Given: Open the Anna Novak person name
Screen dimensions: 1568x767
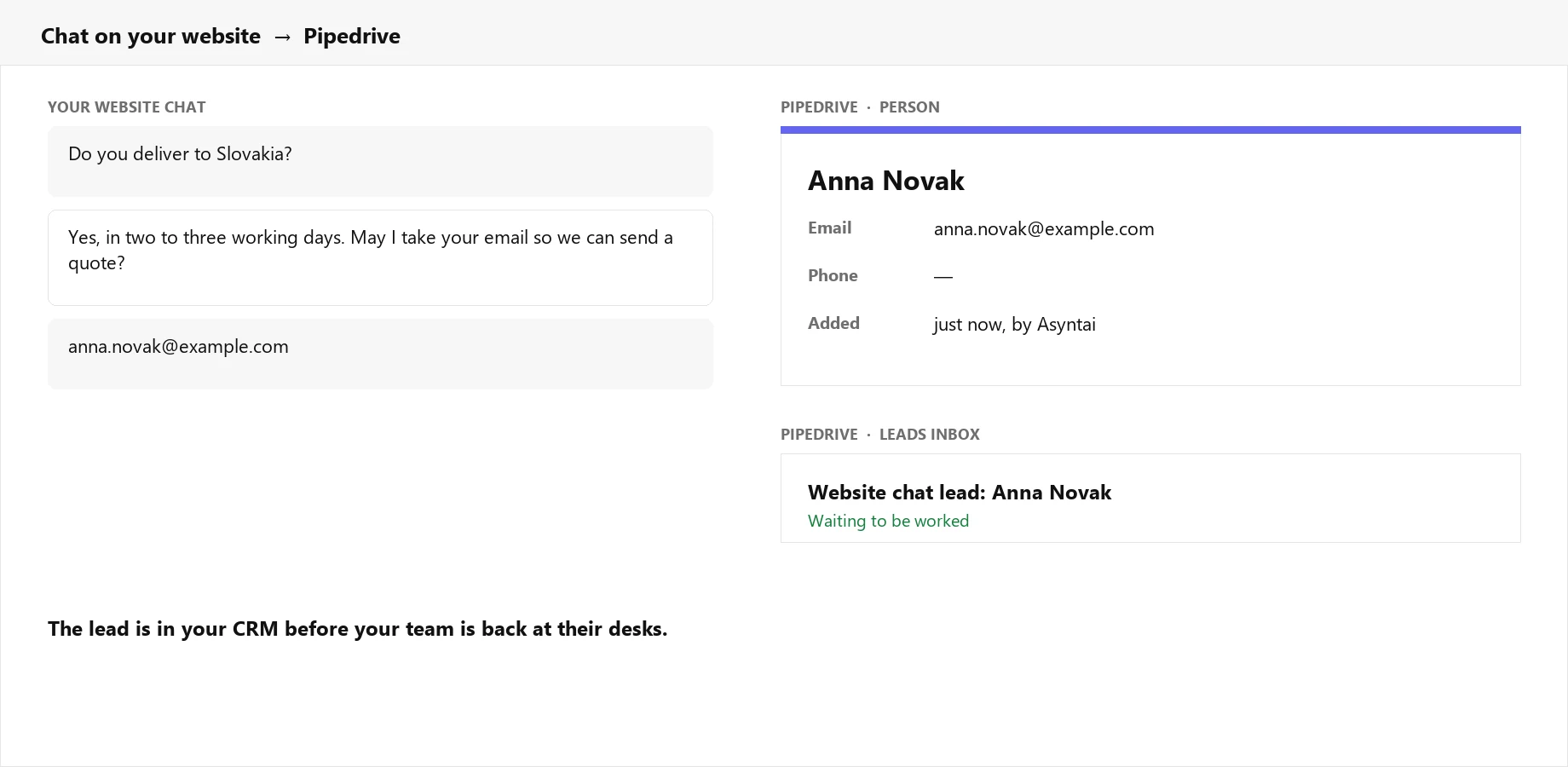Looking at the screenshot, I should click(885, 181).
